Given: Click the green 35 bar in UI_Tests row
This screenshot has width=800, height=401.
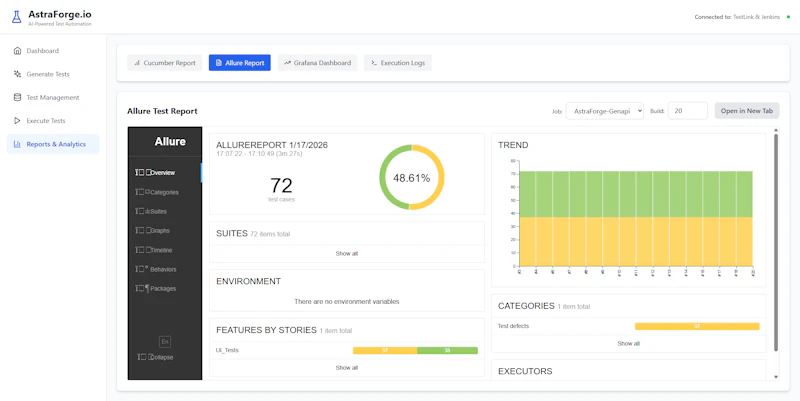Looking at the screenshot, I should click(447, 350).
